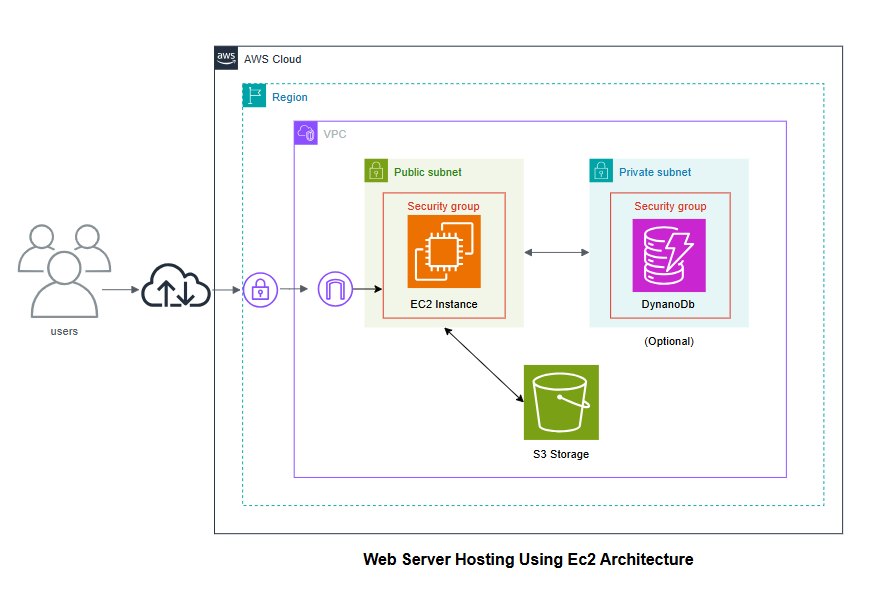Click the diagram title text

tap(528, 559)
